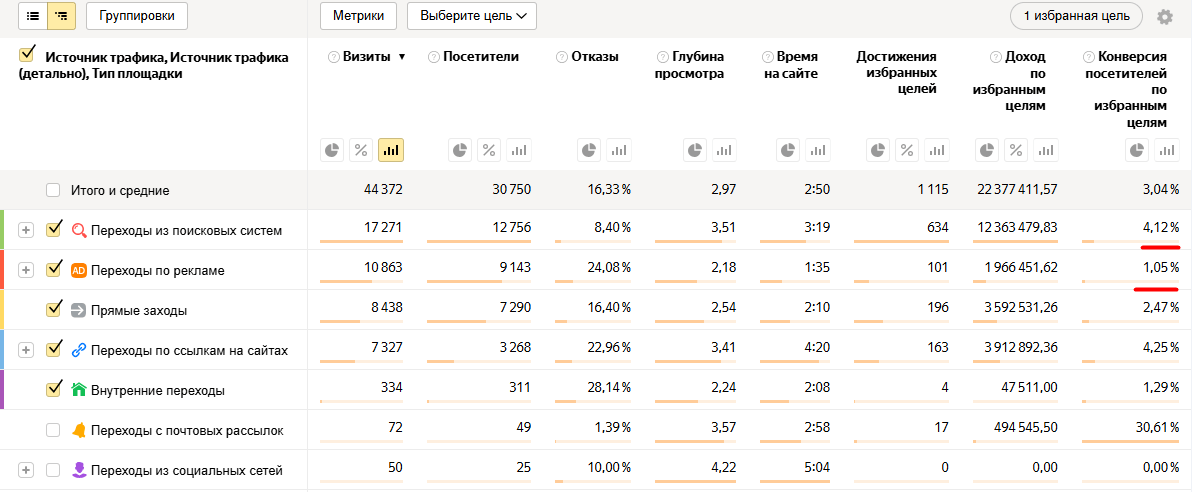Viewport: 1192px width, 492px height.
Task: Uncheck Переходы из поисковых систем row
Action: coord(54,230)
